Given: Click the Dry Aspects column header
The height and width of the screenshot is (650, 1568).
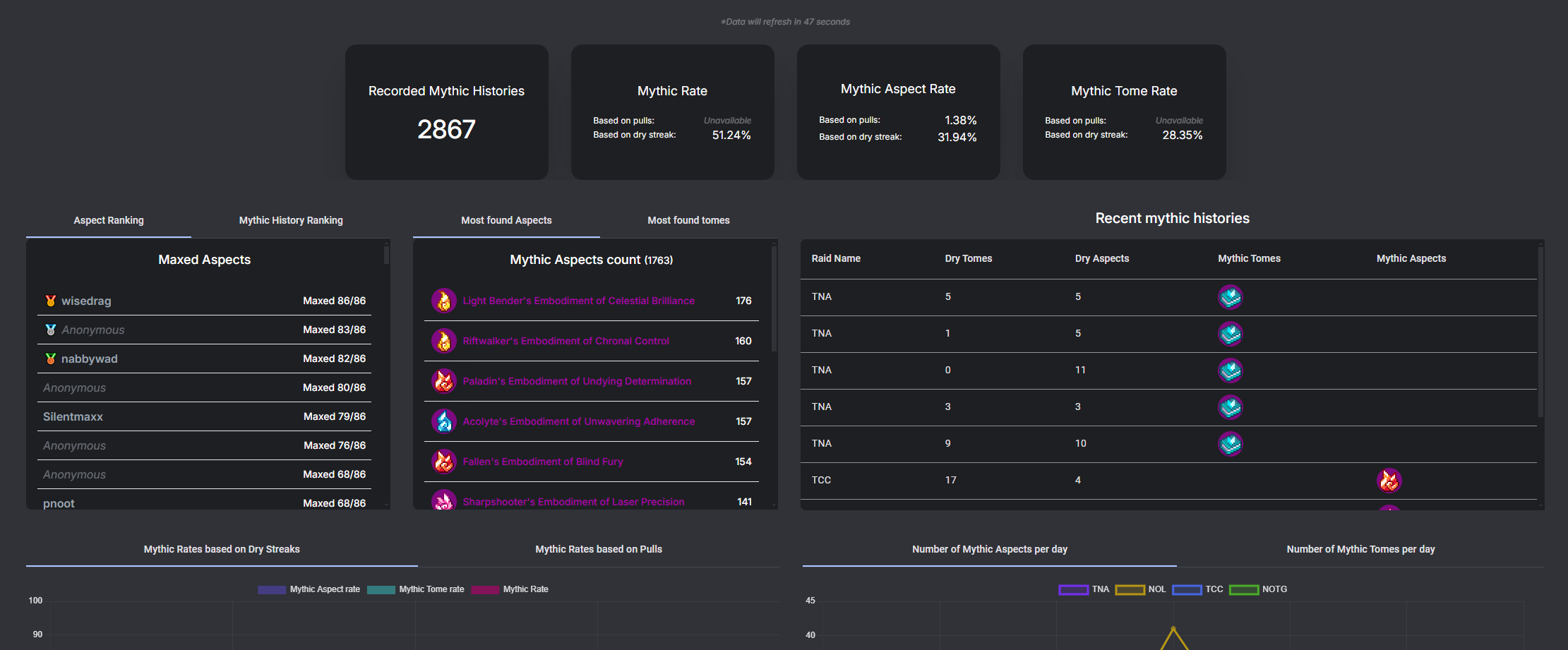Looking at the screenshot, I should coord(1102,258).
